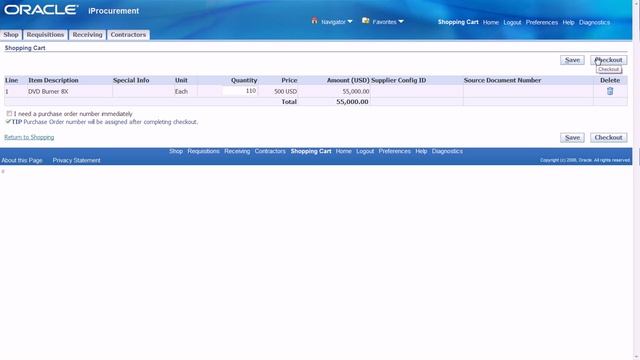This screenshot has height=360, width=640.
Task: Click the 'Source Document Number' column header
Action: tap(502, 80)
